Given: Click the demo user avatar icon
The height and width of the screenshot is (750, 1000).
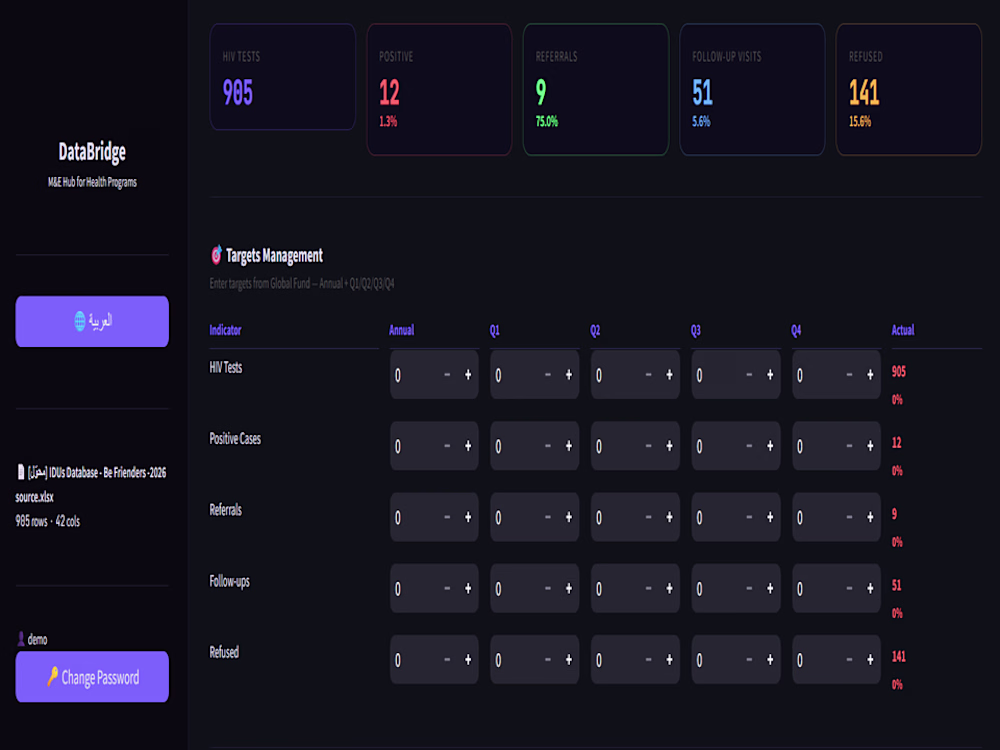Looking at the screenshot, I should [20, 638].
